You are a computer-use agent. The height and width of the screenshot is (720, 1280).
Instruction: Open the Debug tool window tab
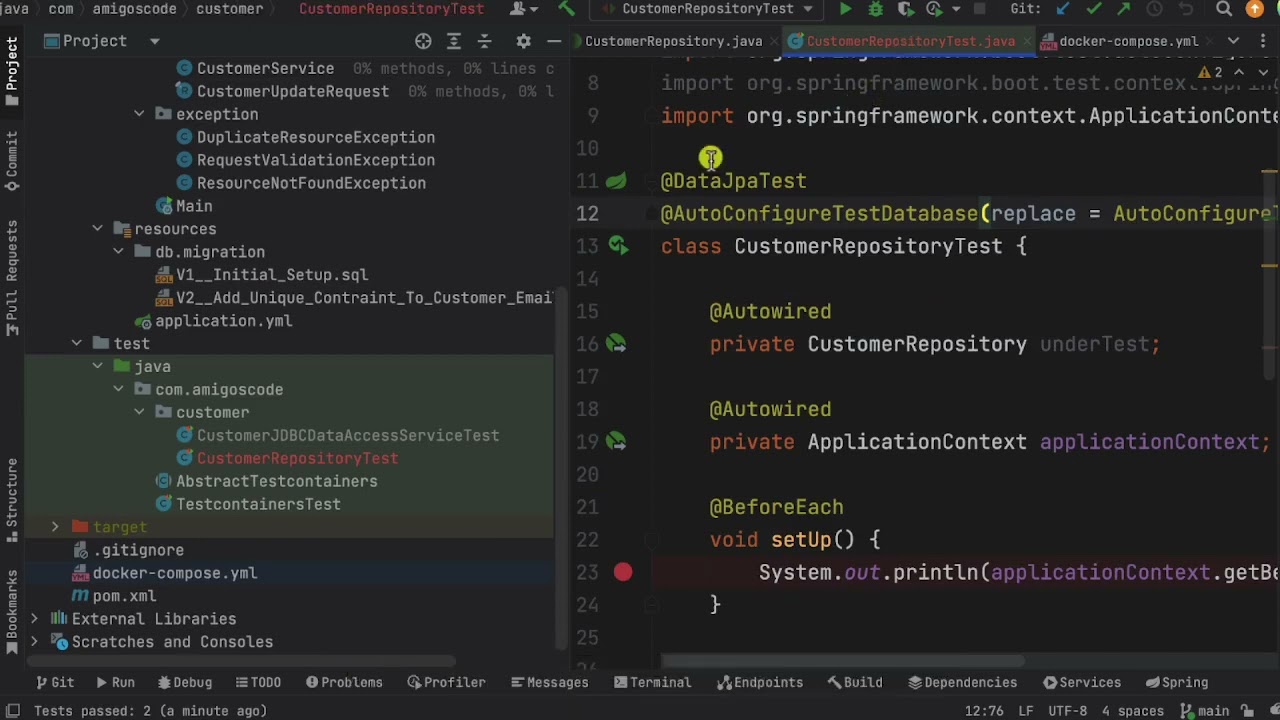pyautogui.click(x=184, y=682)
